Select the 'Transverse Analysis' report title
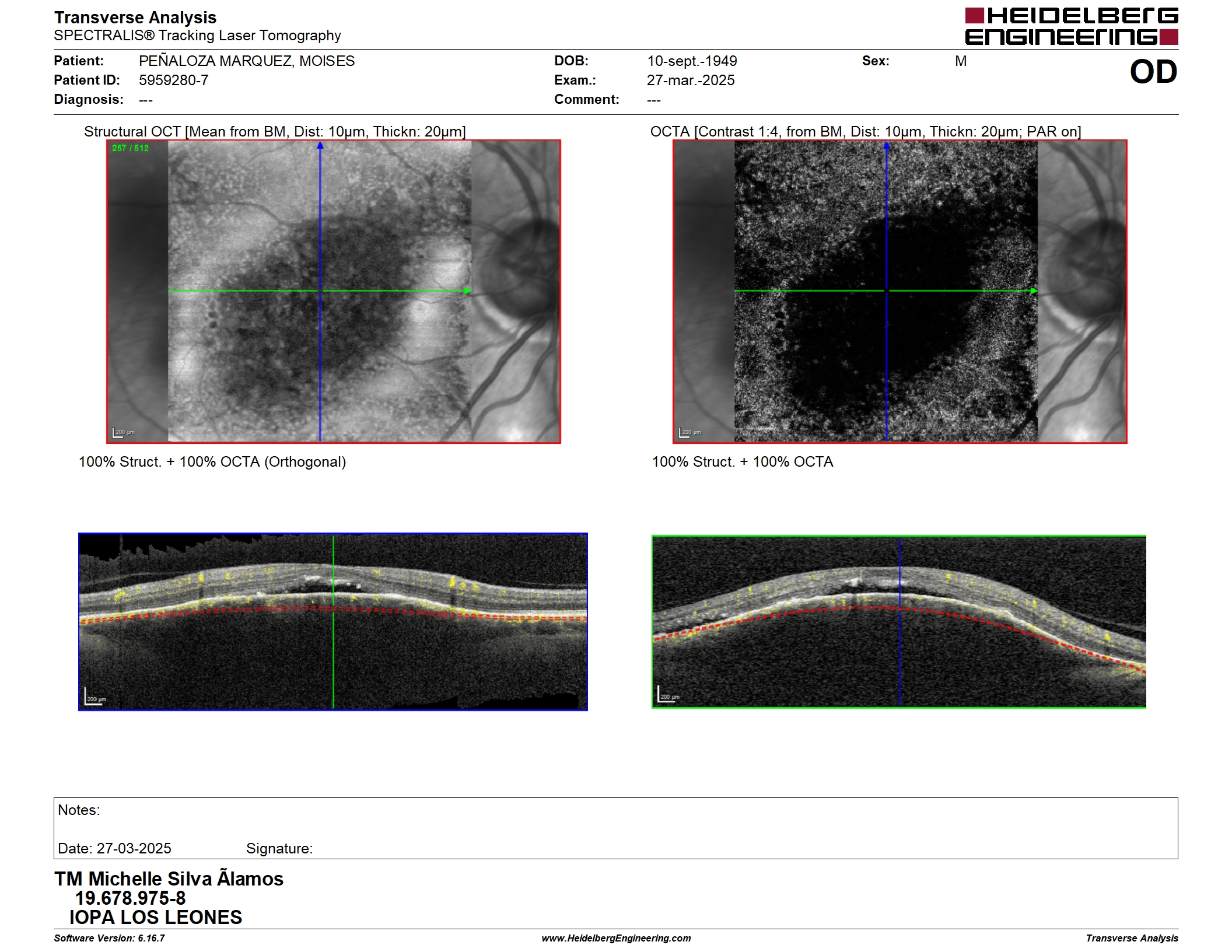Viewport: 1232px width, 952px height. pyautogui.click(x=135, y=17)
